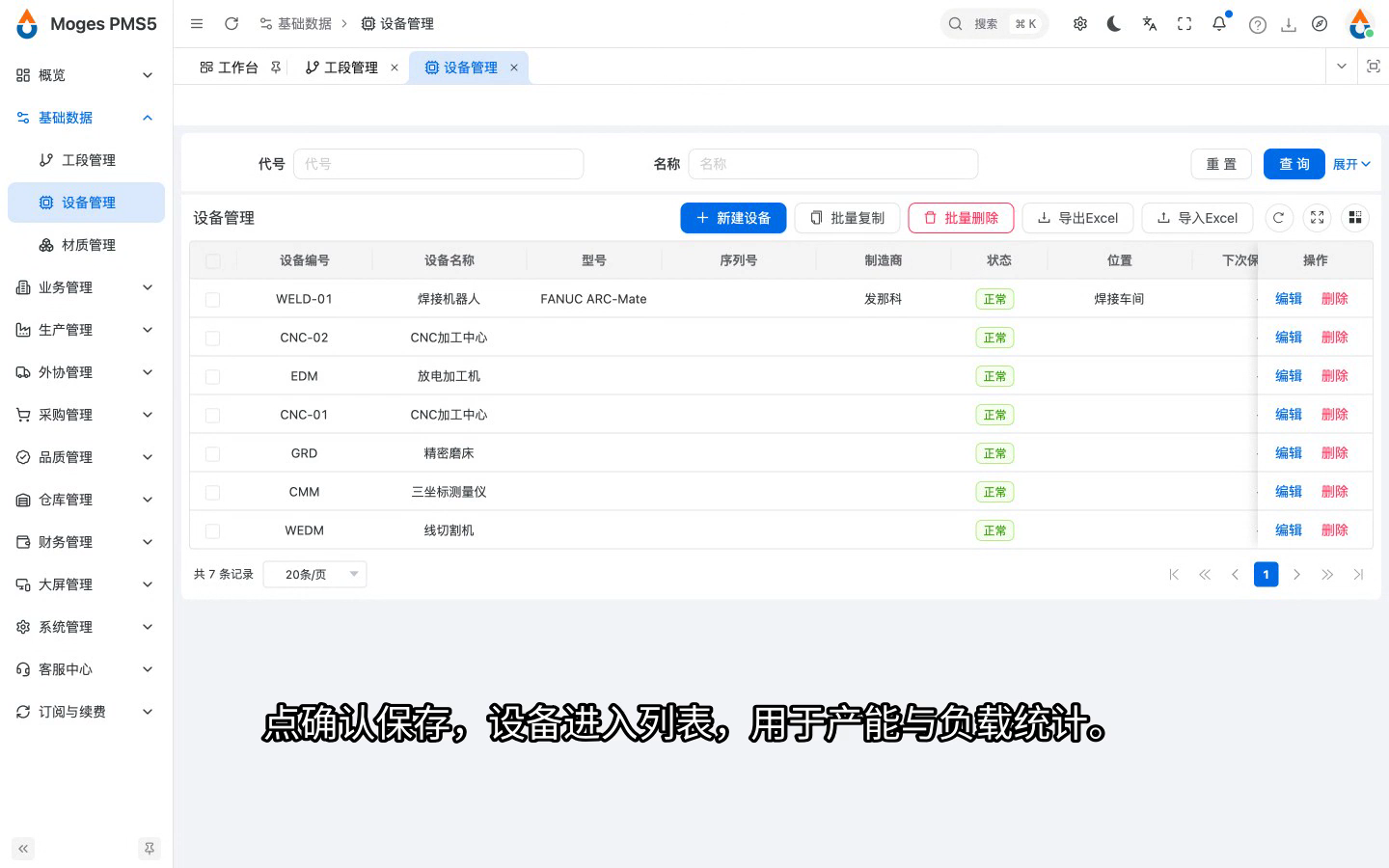
Task: Tick the checkbox for CNC-02
Action: click(213, 338)
